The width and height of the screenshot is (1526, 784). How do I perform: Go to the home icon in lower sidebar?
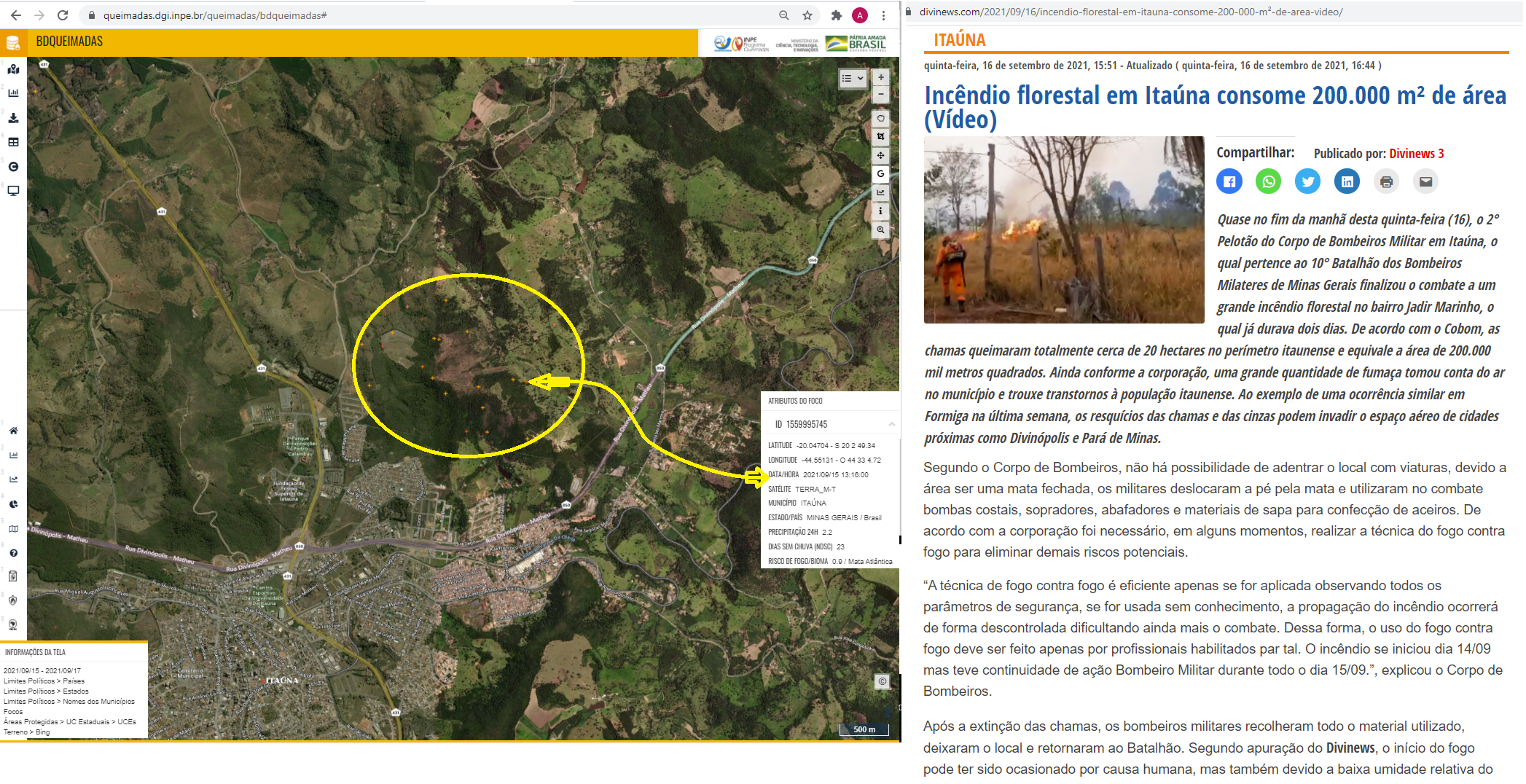tap(13, 431)
